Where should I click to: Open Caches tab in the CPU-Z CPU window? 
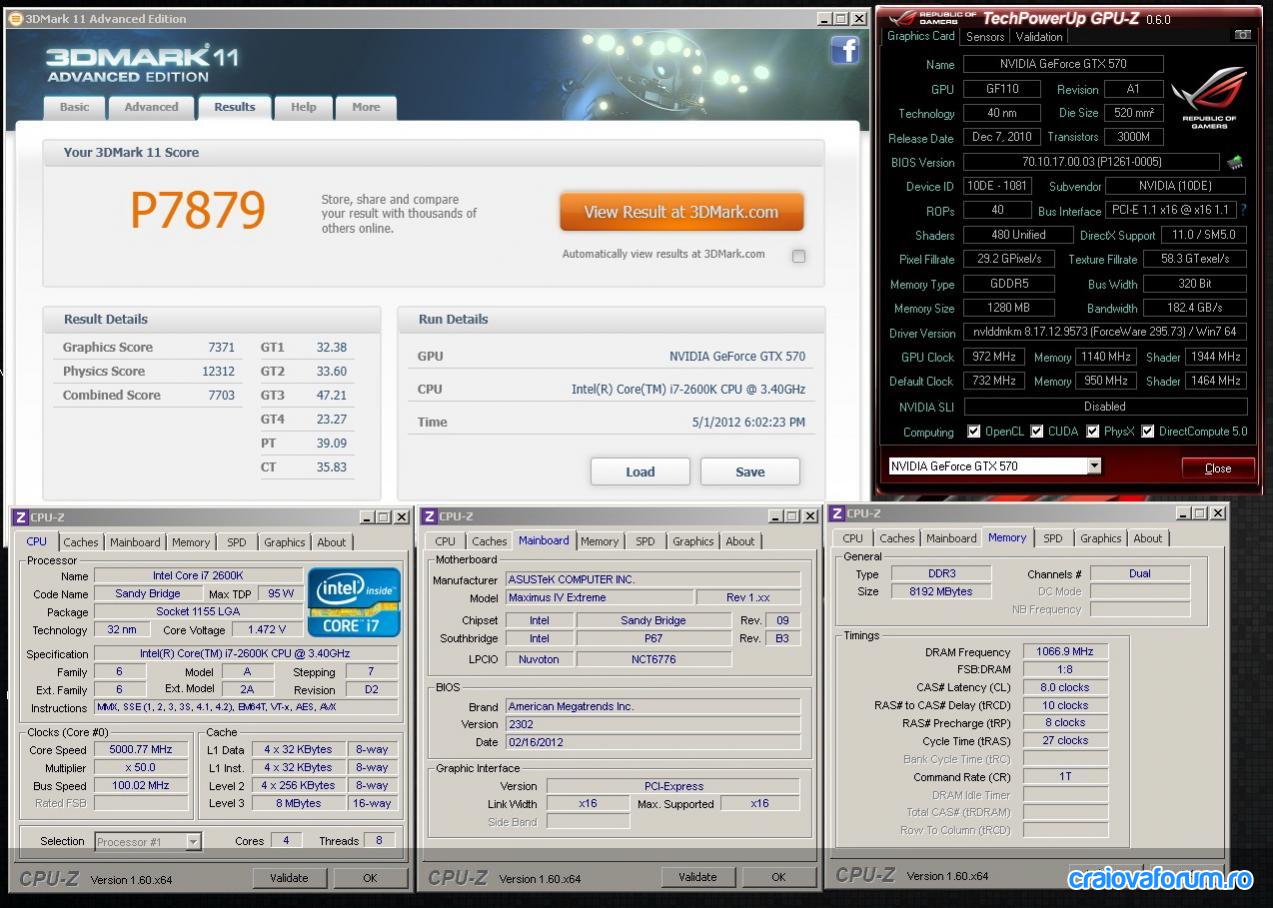pos(81,542)
